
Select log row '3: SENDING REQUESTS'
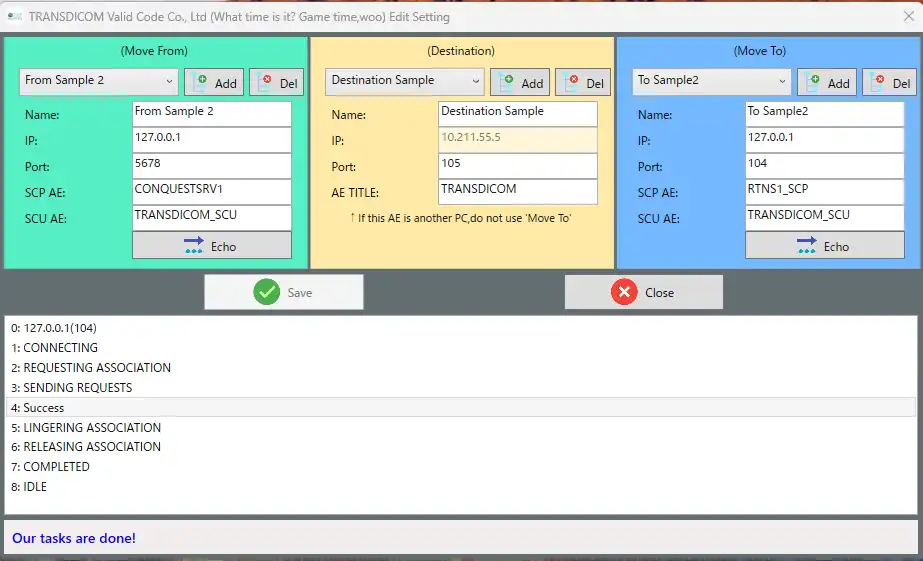(x=461, y=388)
